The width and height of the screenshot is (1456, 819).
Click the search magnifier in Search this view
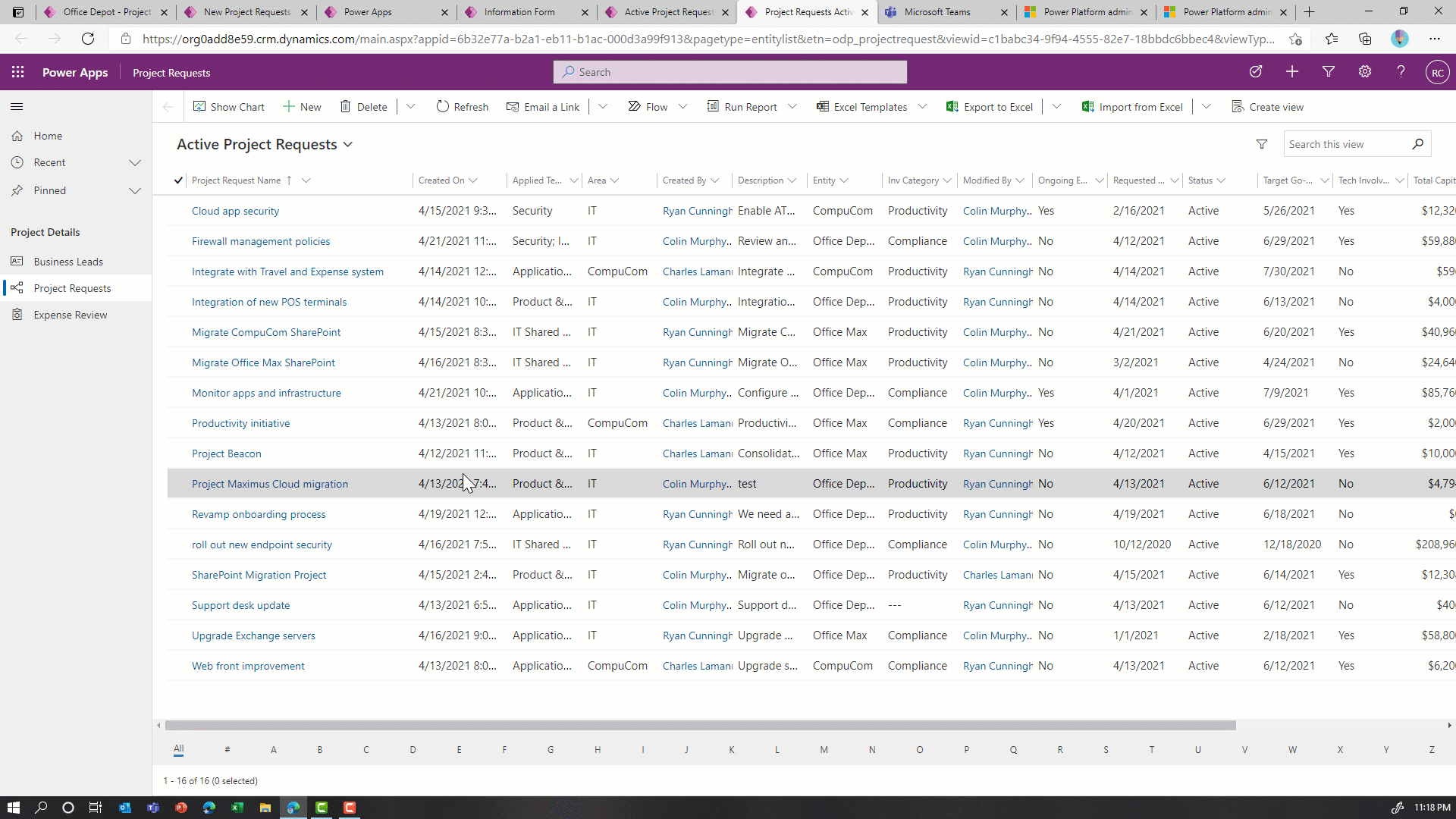pyautogui.click(x=1417, y=144)
